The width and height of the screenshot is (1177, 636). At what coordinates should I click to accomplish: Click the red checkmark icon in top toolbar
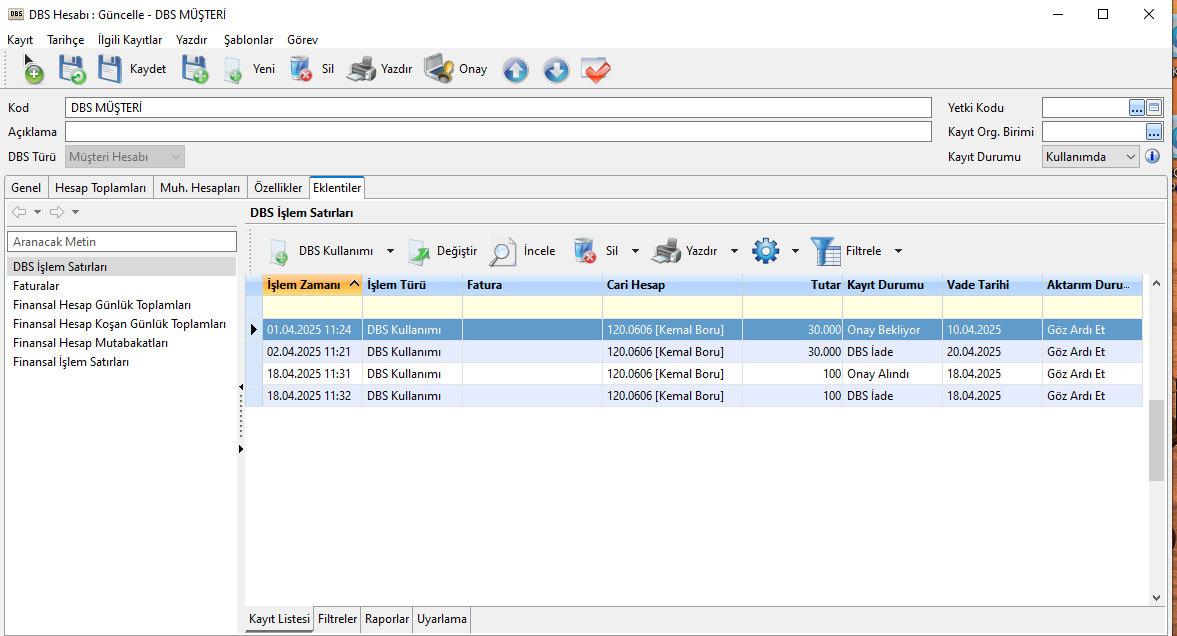coord(596,70)
